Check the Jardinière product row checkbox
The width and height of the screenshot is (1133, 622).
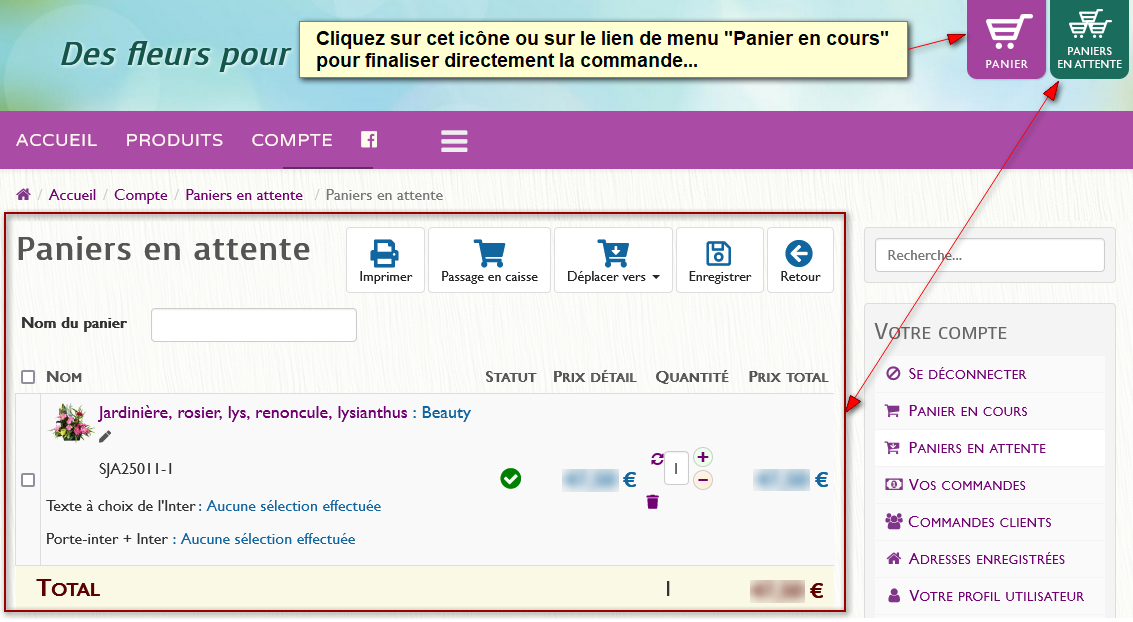[x=28, y=480]
